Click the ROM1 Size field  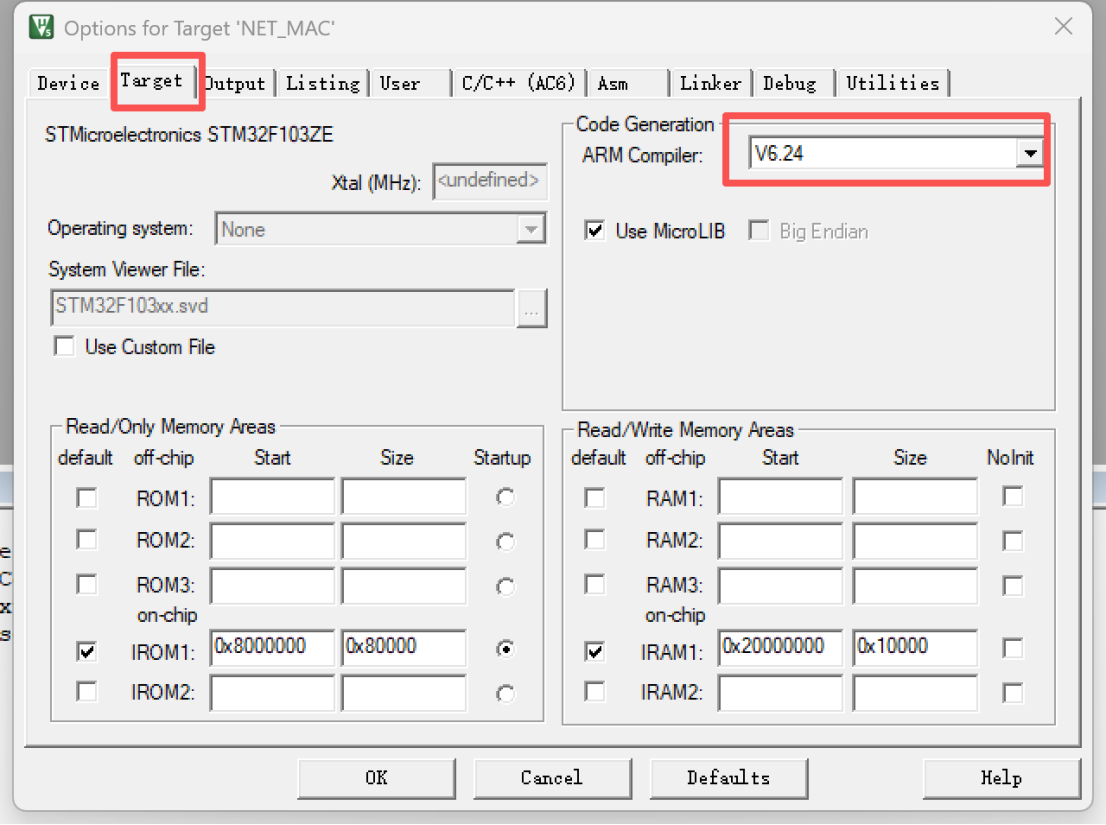coord(403,496)
